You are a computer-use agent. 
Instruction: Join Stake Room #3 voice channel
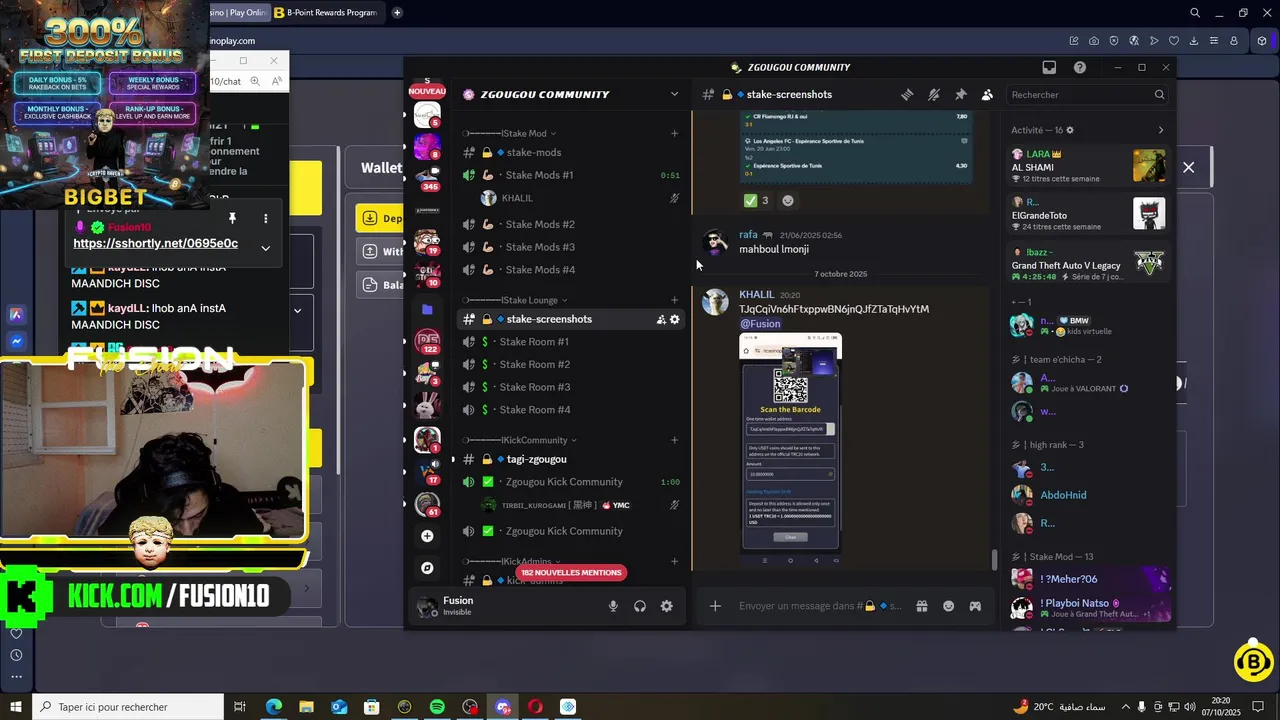coord(571,387)
